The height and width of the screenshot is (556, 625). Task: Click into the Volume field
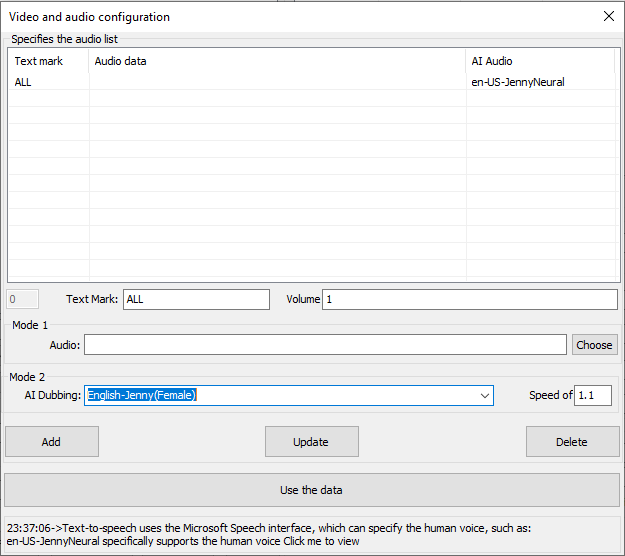pyautogui.click(x=469, y=299)
